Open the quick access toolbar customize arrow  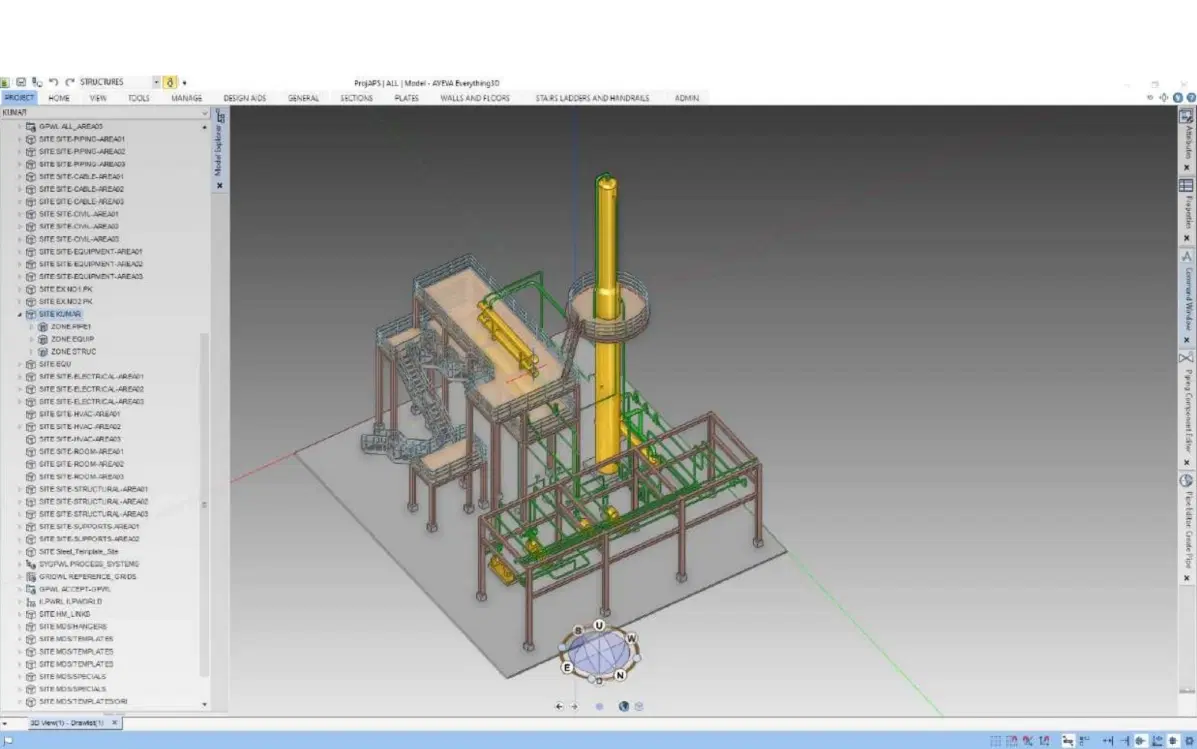click(184, 82)
